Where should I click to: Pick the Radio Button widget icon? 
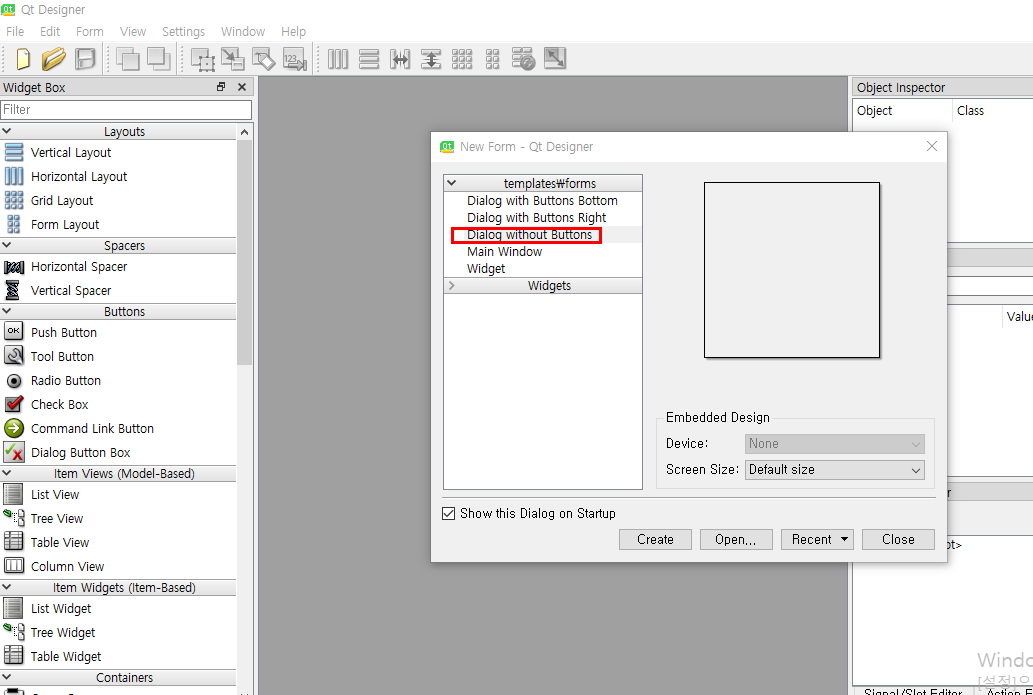coord(14,381)
